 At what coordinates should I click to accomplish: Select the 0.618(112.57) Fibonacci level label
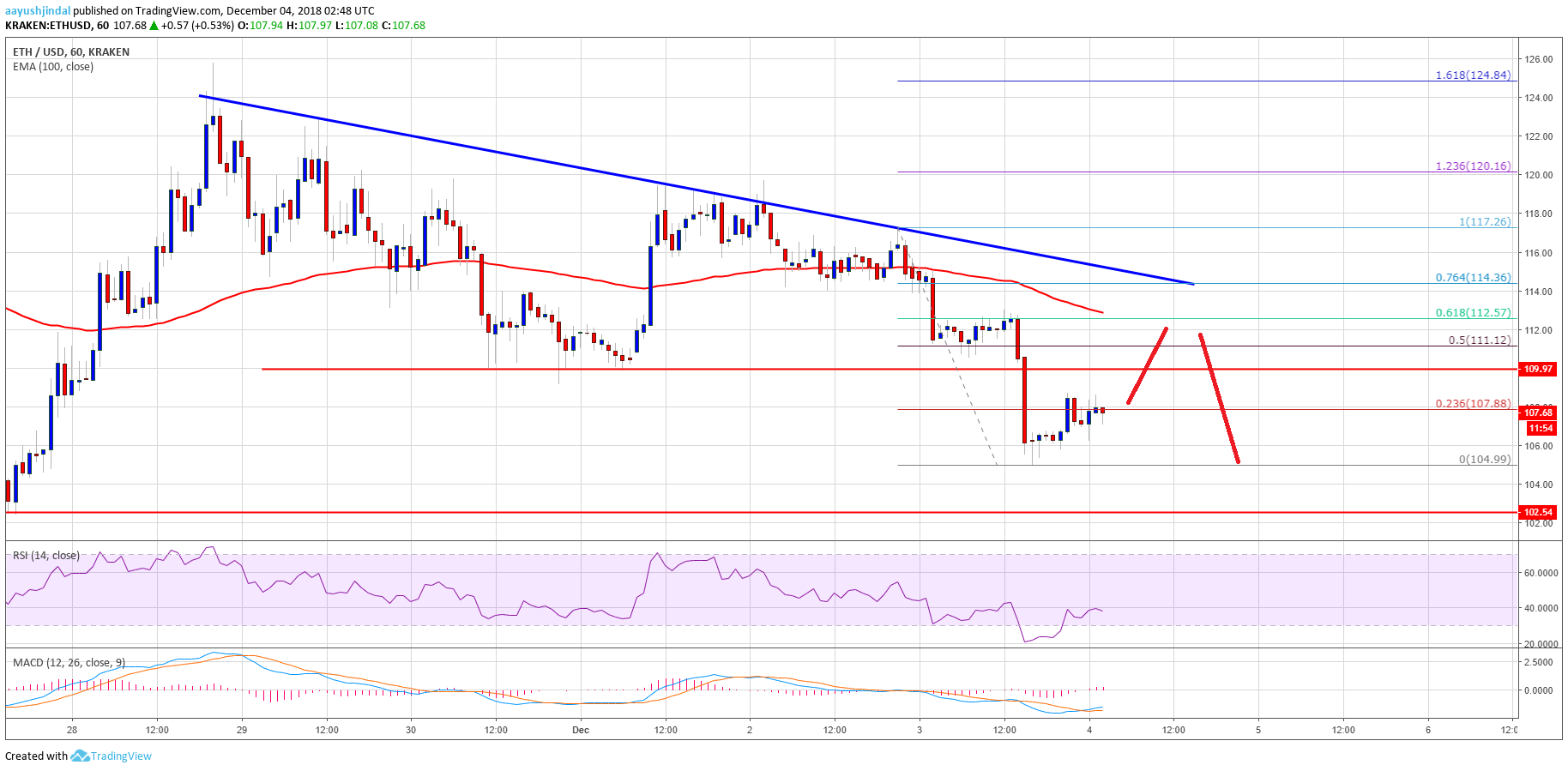click(x=1473, y=313)
